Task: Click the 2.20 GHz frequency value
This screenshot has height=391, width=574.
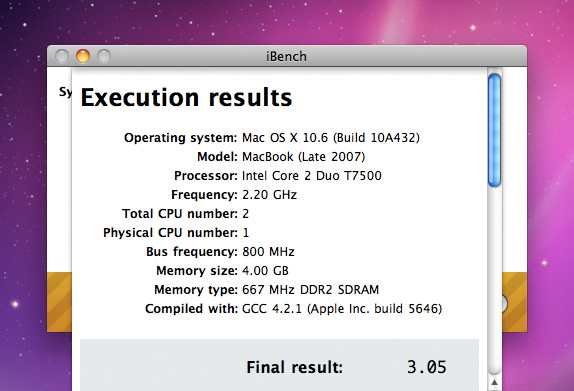Action: pyautogui.click(x=269, y=195)
